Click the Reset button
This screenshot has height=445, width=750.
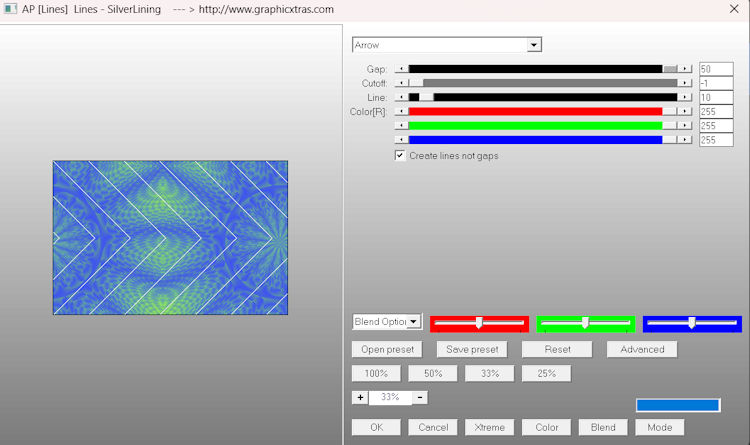click(x=557, y=349)
